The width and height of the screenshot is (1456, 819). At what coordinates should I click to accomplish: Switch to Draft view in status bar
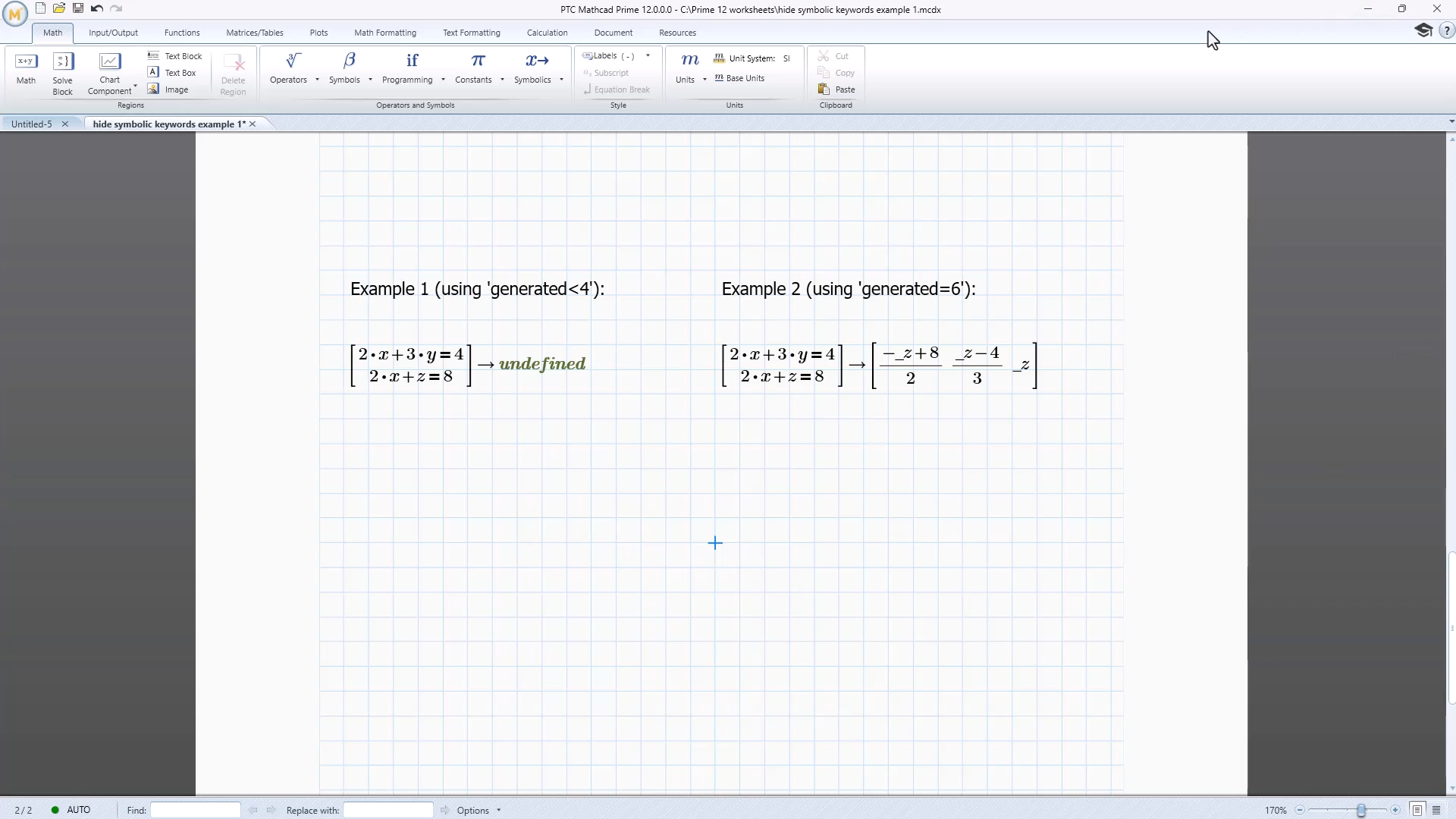click(1436, 810)
